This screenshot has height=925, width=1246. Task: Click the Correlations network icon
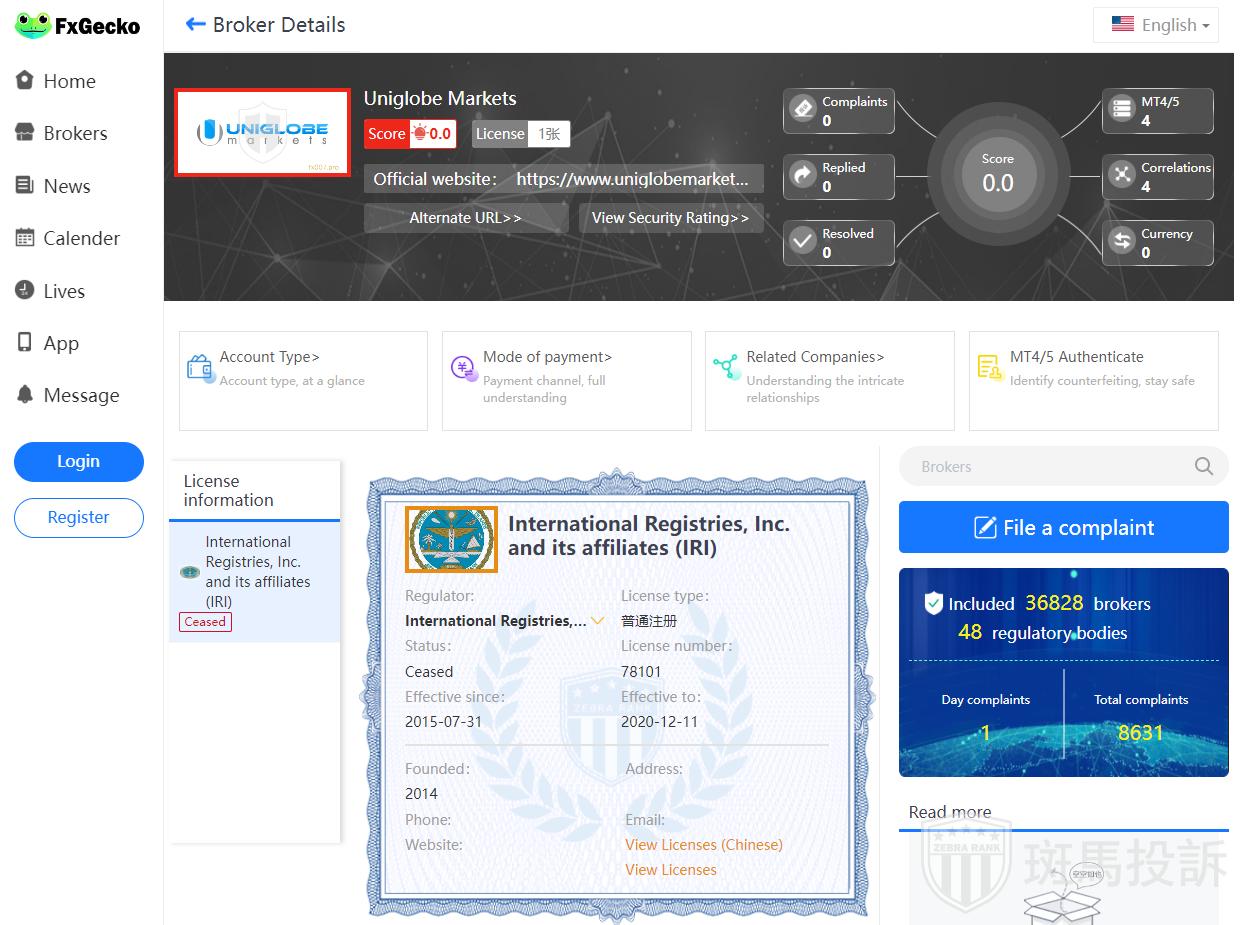pyautogui.click(x=1122, y=176)
